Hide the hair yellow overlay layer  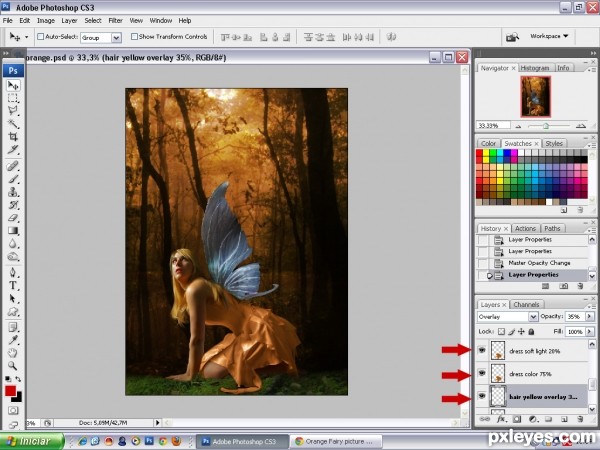pyautogui.click(x=482, y=396)
